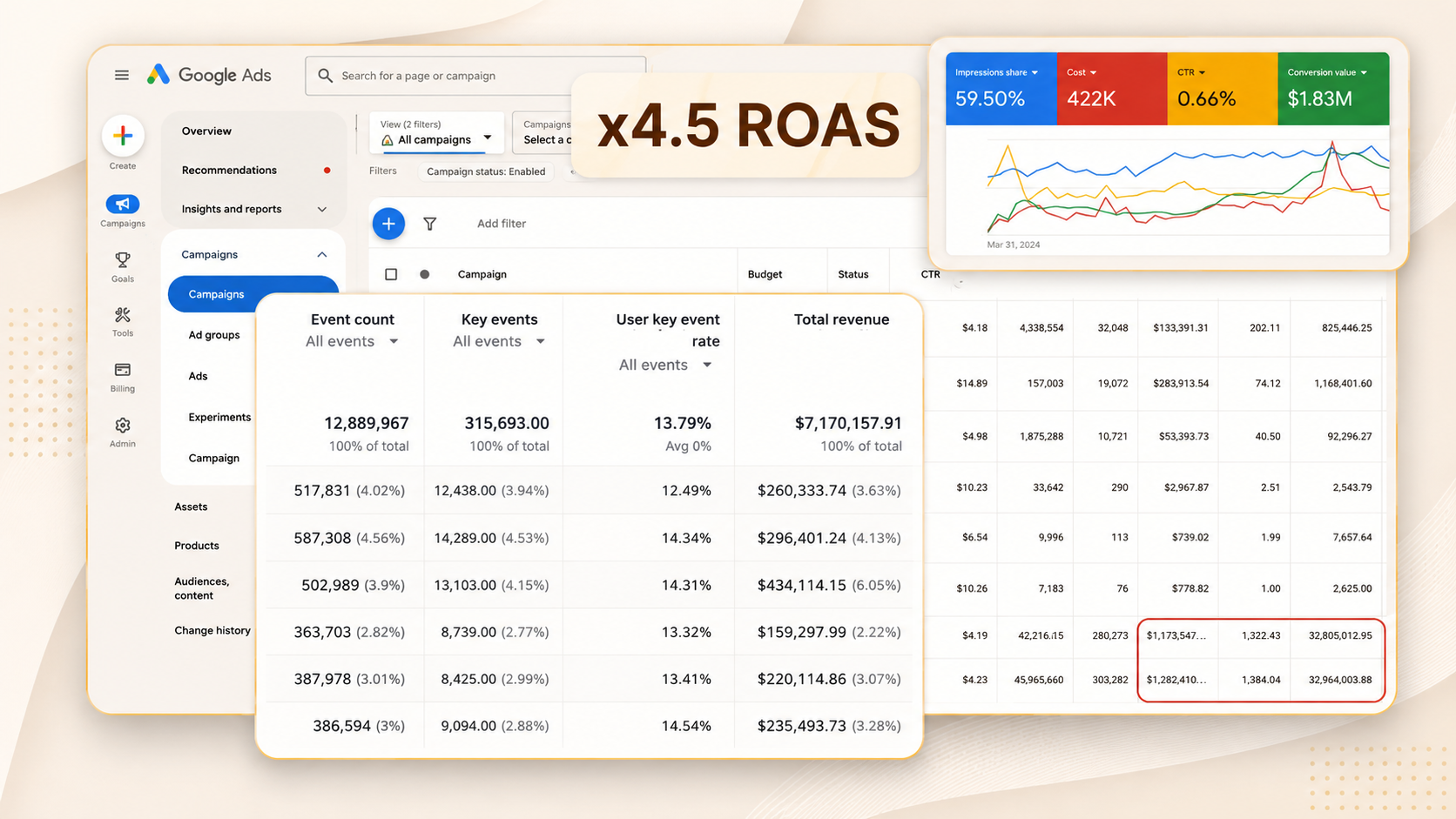Viewport: 1456px width, 819px height.
Task: Go to Overview page
Action: coord(206,131)
